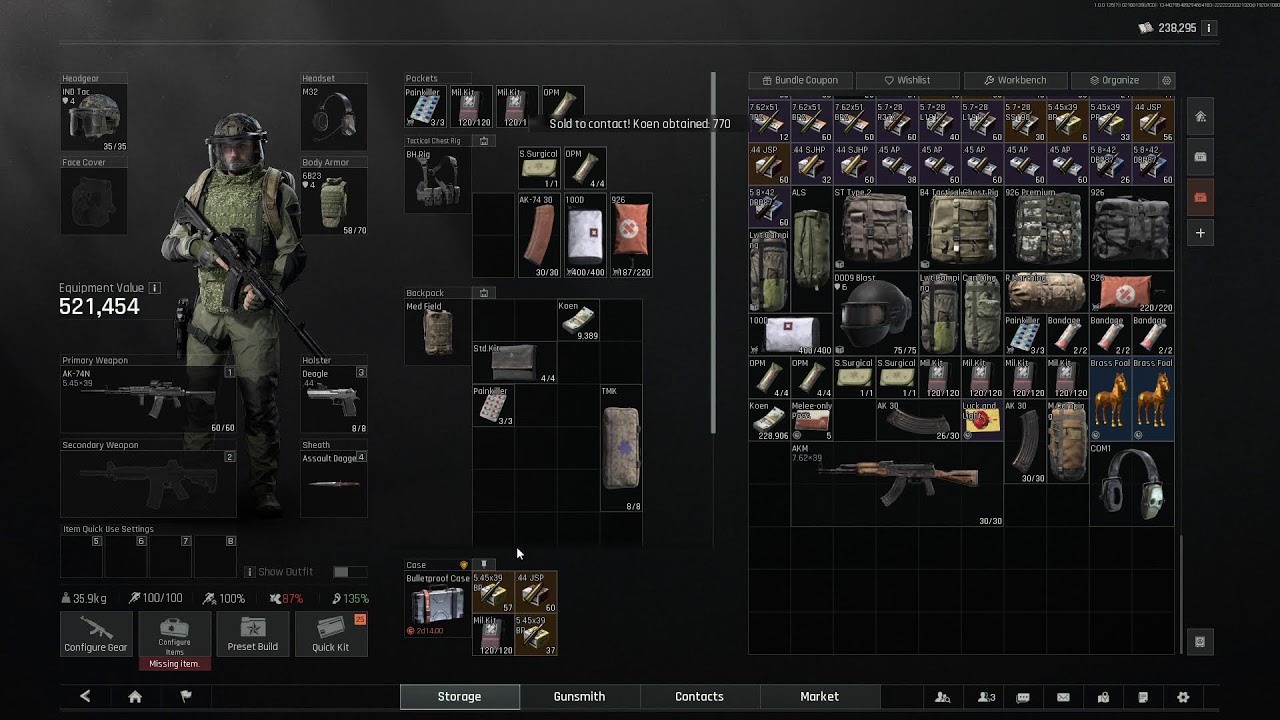This screenshot has width=1280, height=720.
Task: Select the DD09 Blast helmet in the stash
Action: coord(876,314)
